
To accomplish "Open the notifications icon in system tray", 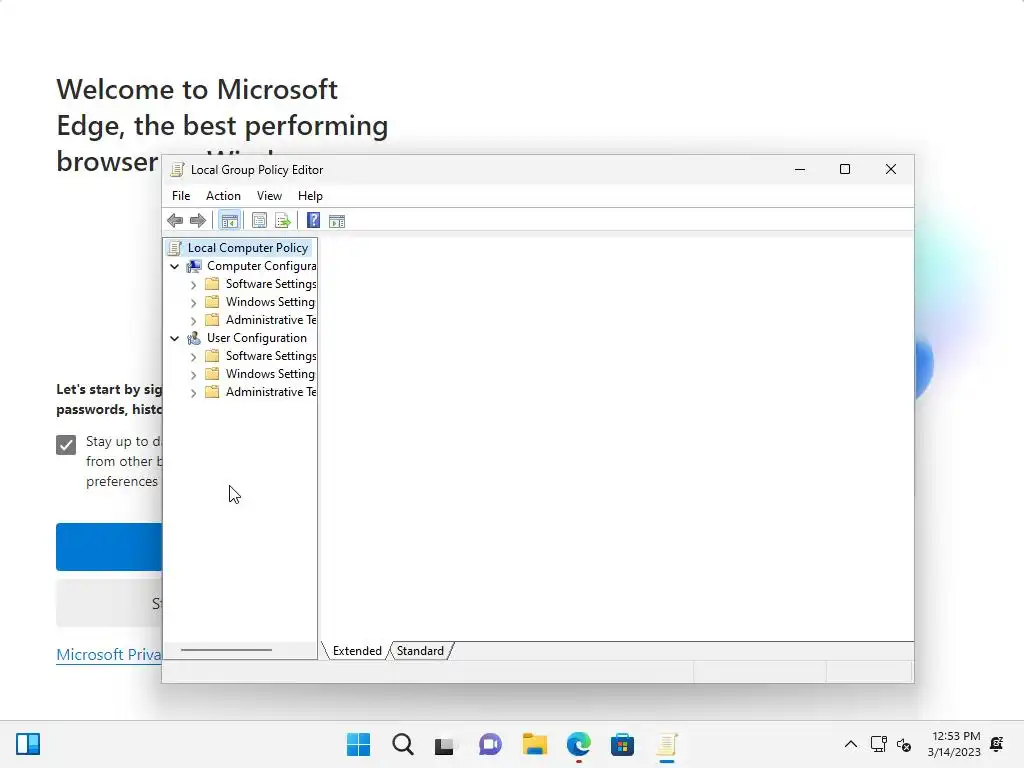I will coord(997,744).
